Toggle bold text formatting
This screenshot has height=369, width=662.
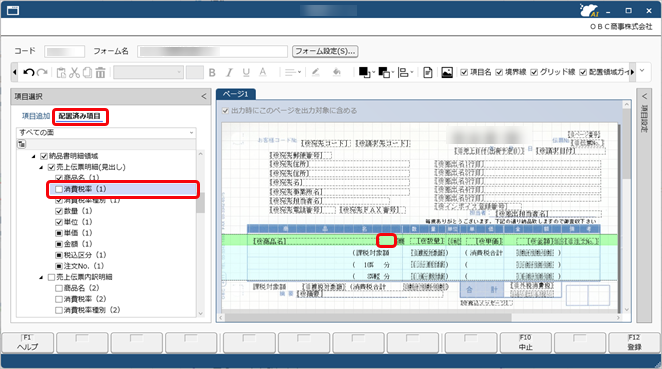pos(212,73)
